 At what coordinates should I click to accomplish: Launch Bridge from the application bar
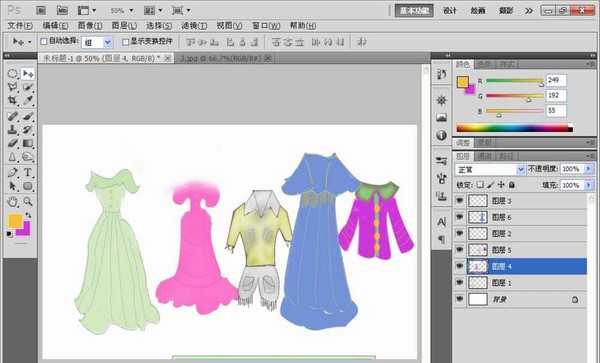click(x=41, y=10)
